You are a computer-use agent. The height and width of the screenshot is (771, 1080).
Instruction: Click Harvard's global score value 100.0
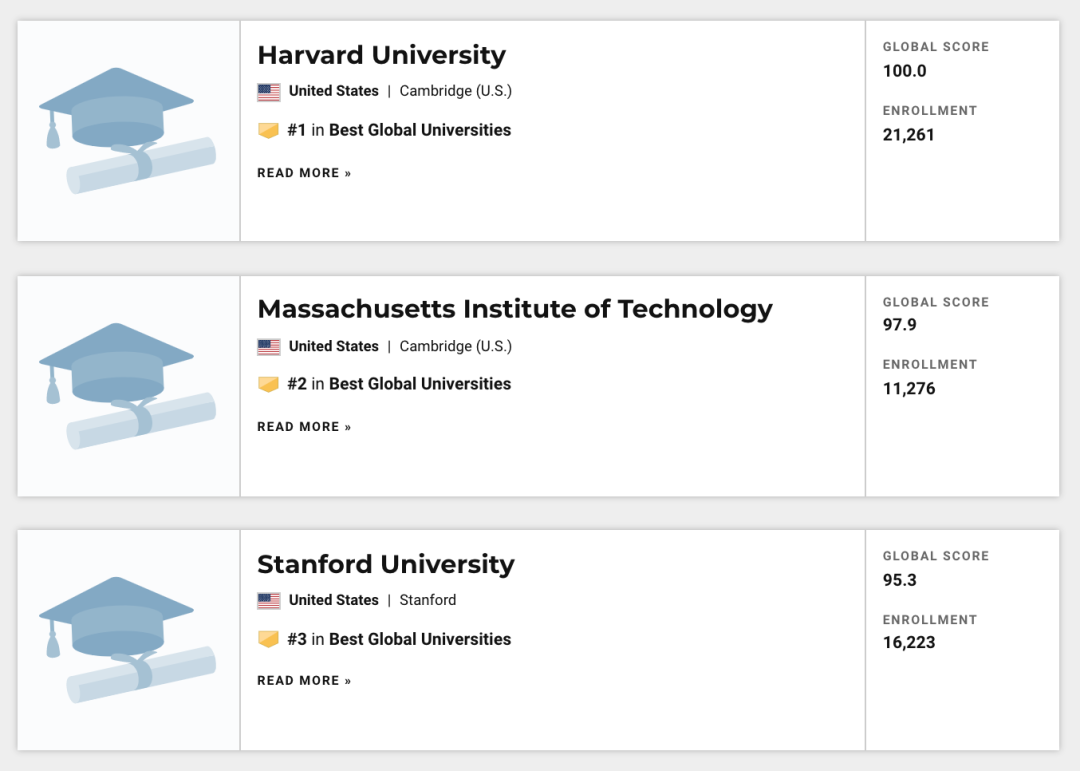[905, 71]
